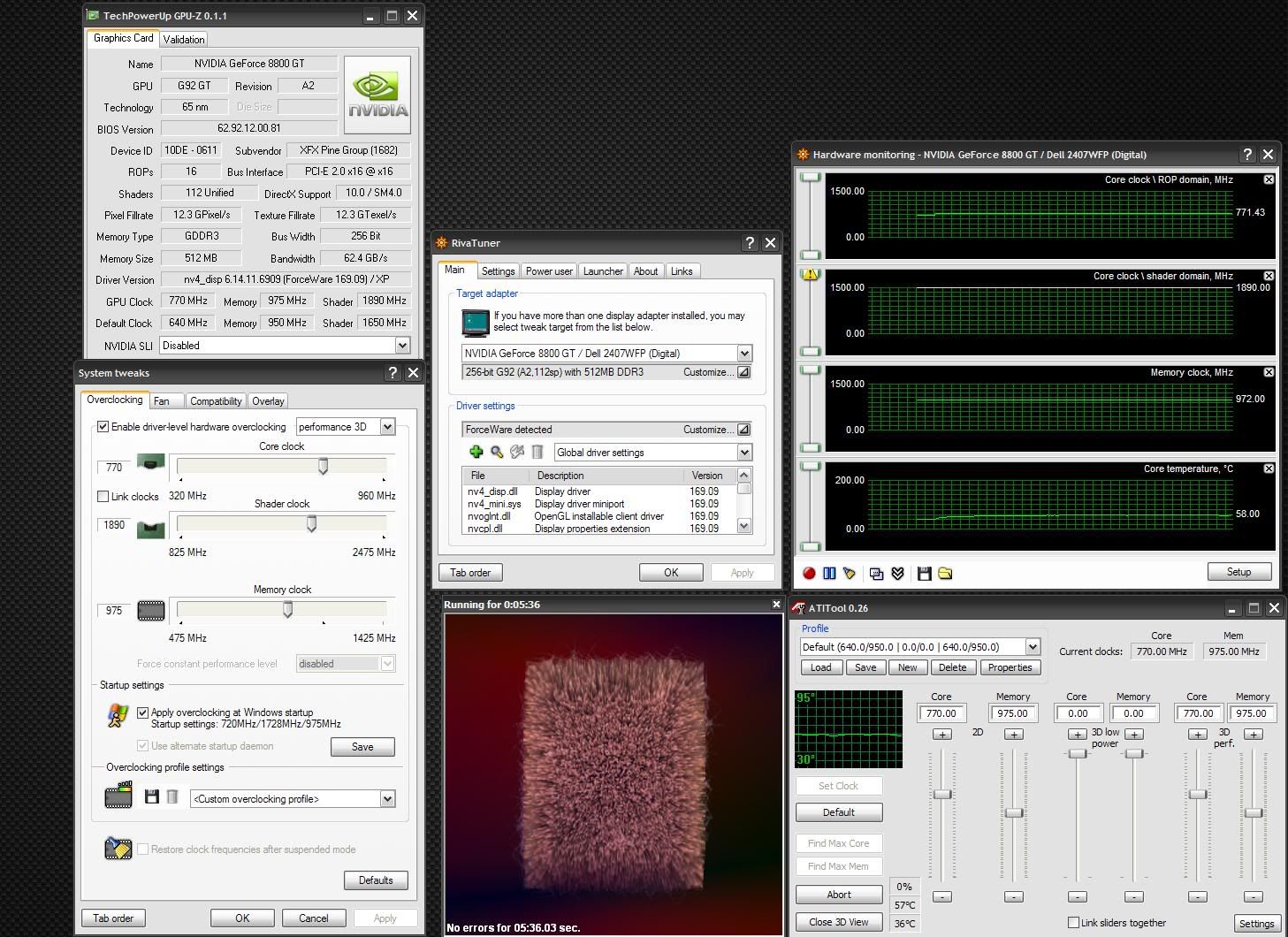The image size is (1288, 937).
Task: Click the yellow folder icon in Hardware monitoring
Action: (x=945, y=574)
